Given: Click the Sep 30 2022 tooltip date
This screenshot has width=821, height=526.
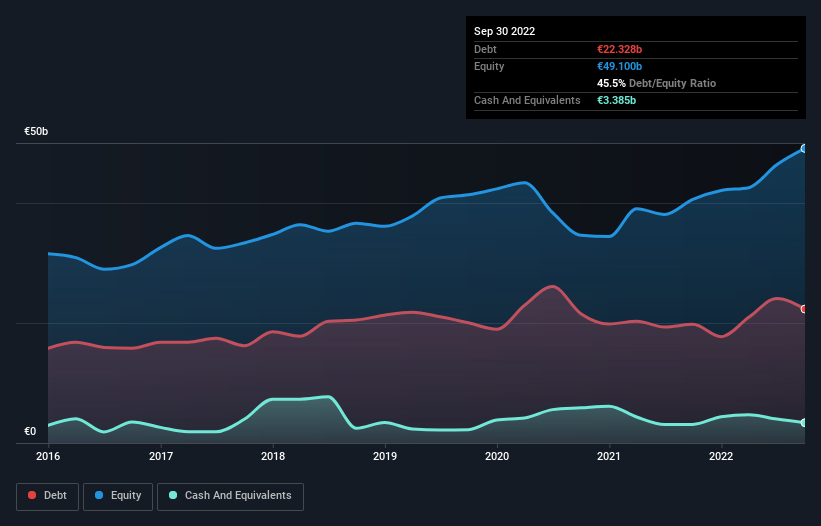Looking at the screenshot, I should [x=504, y=31].
